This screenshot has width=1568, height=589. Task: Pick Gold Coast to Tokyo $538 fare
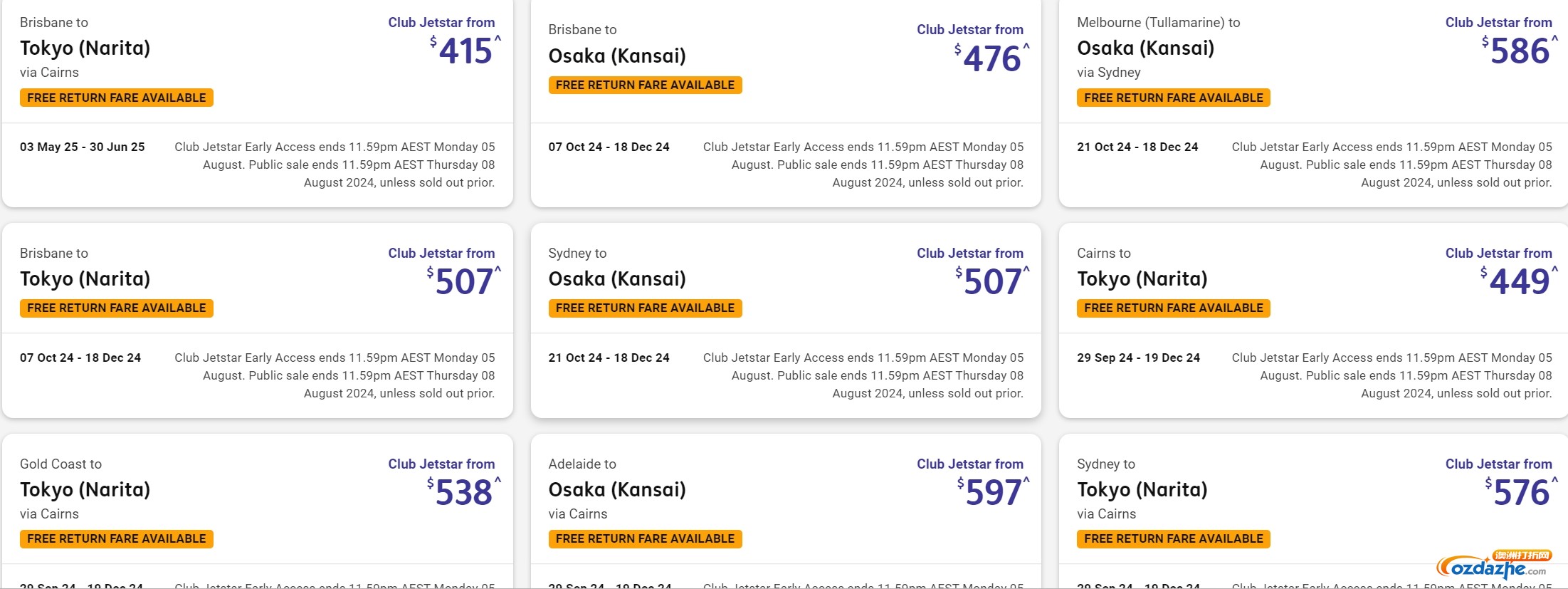258,511
